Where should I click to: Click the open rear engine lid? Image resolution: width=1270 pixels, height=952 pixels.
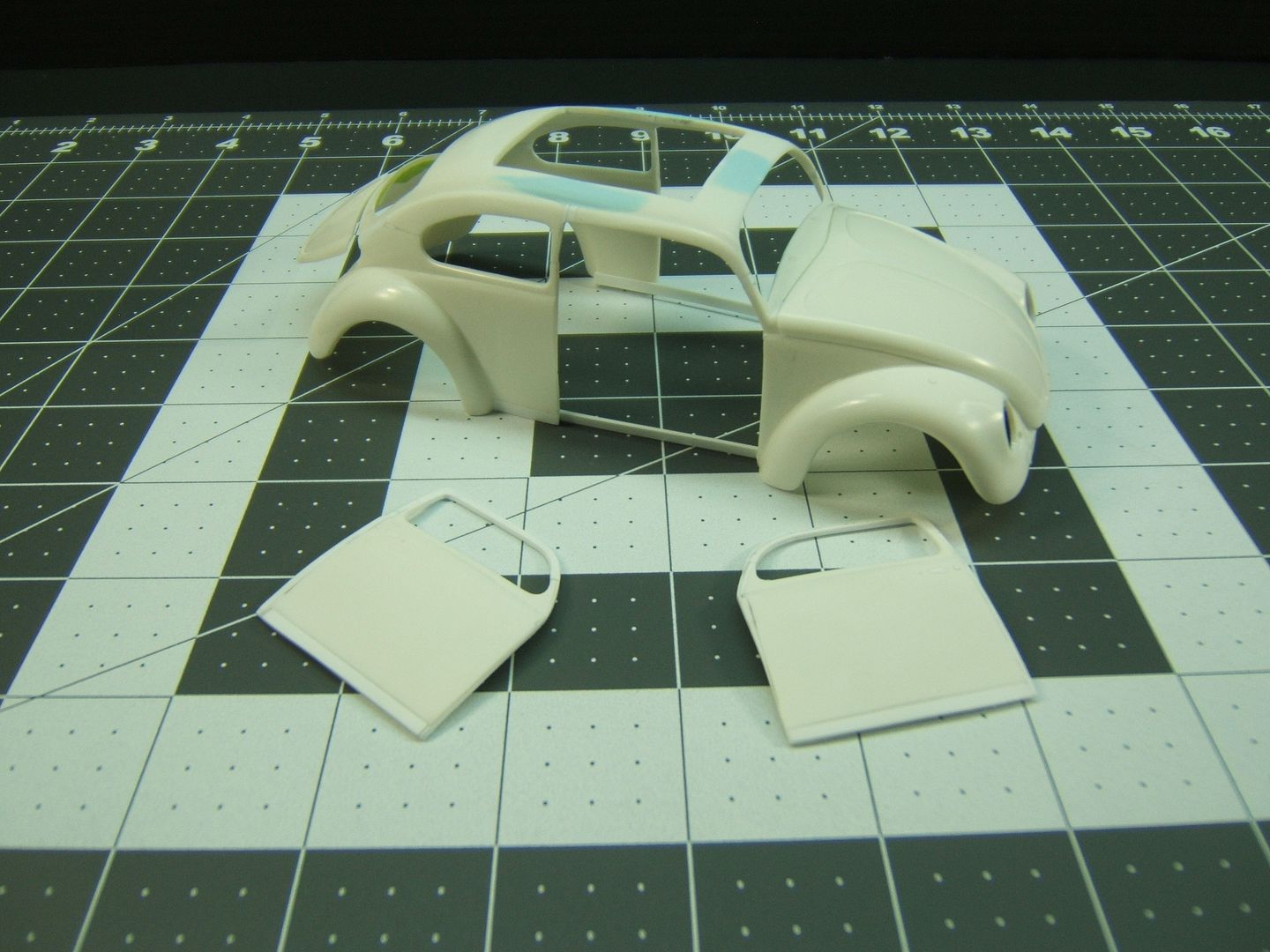coord(333,227)
